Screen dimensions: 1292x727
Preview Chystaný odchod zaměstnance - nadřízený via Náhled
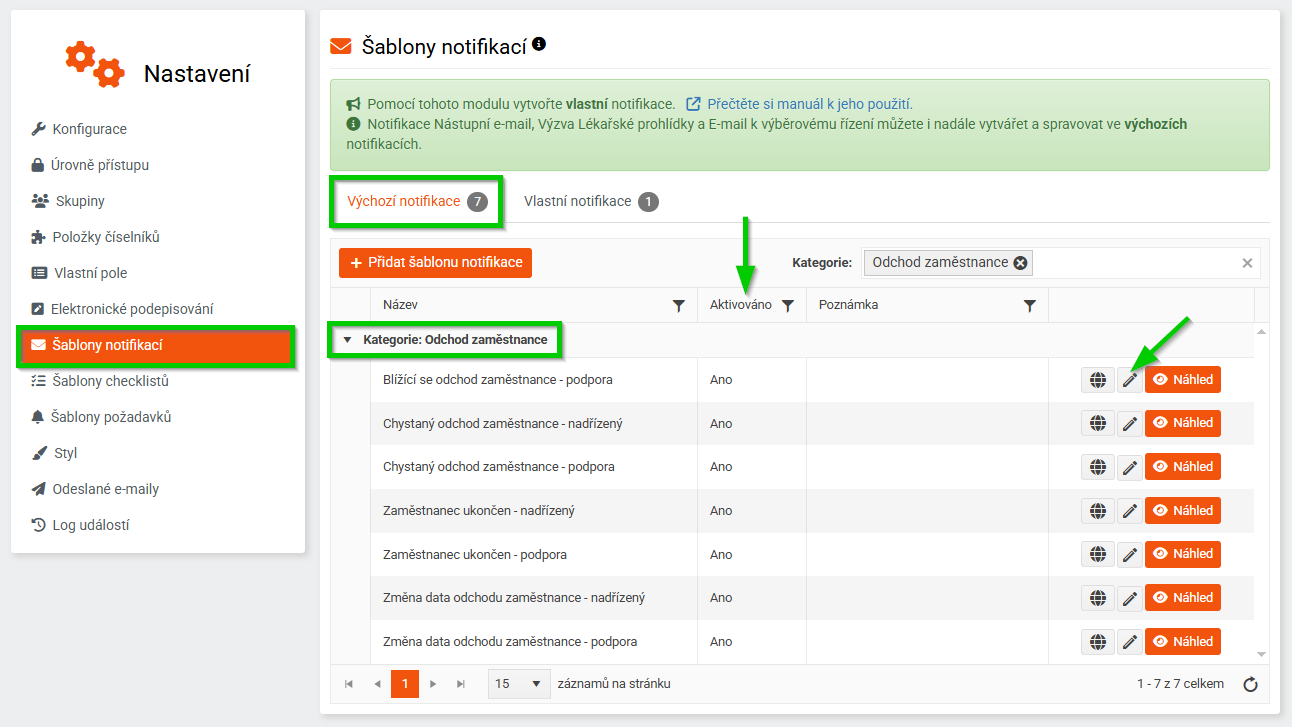click(x=1183, y=423)
